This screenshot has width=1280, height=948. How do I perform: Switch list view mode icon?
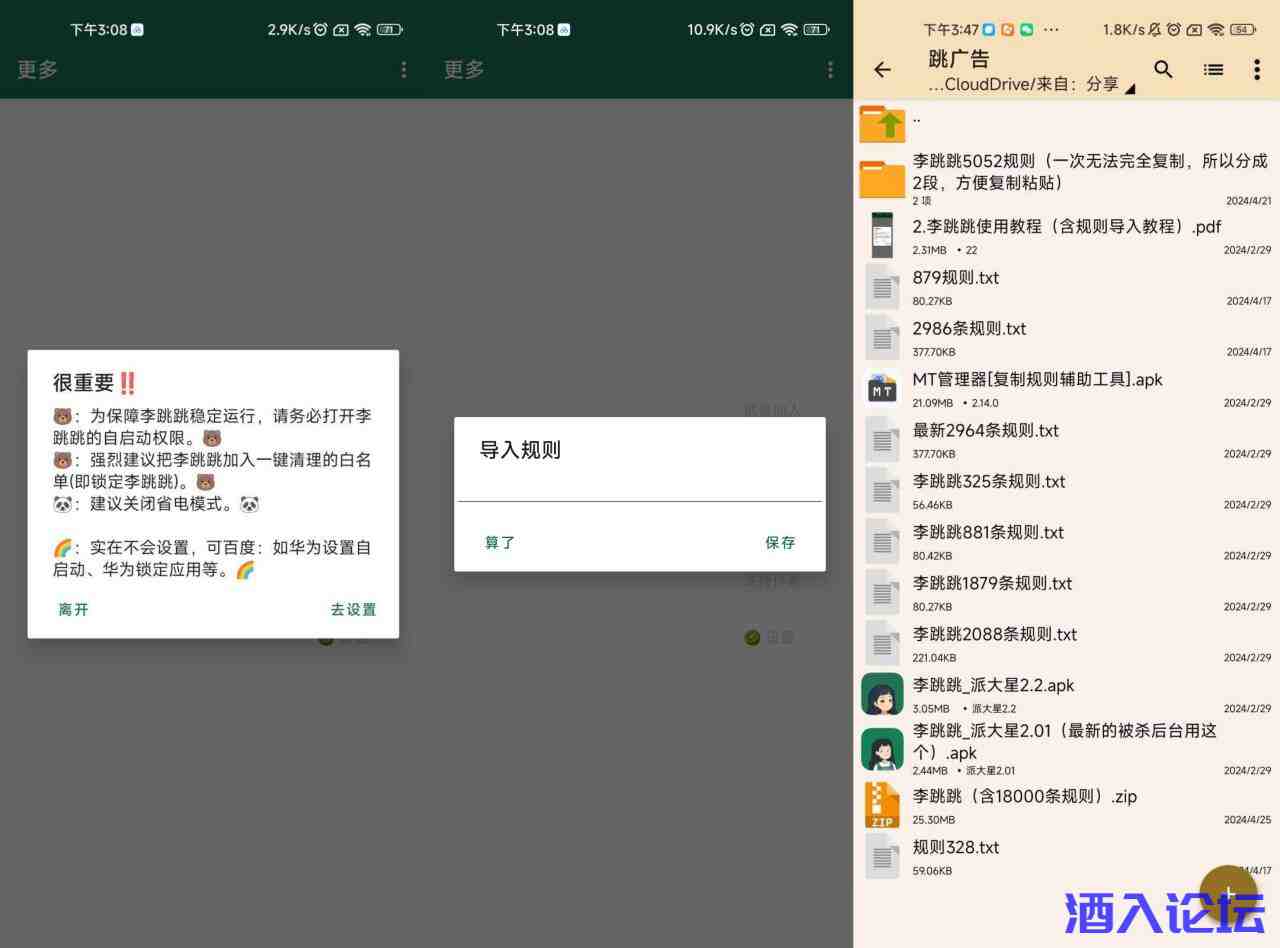(x=1213, y=70)
